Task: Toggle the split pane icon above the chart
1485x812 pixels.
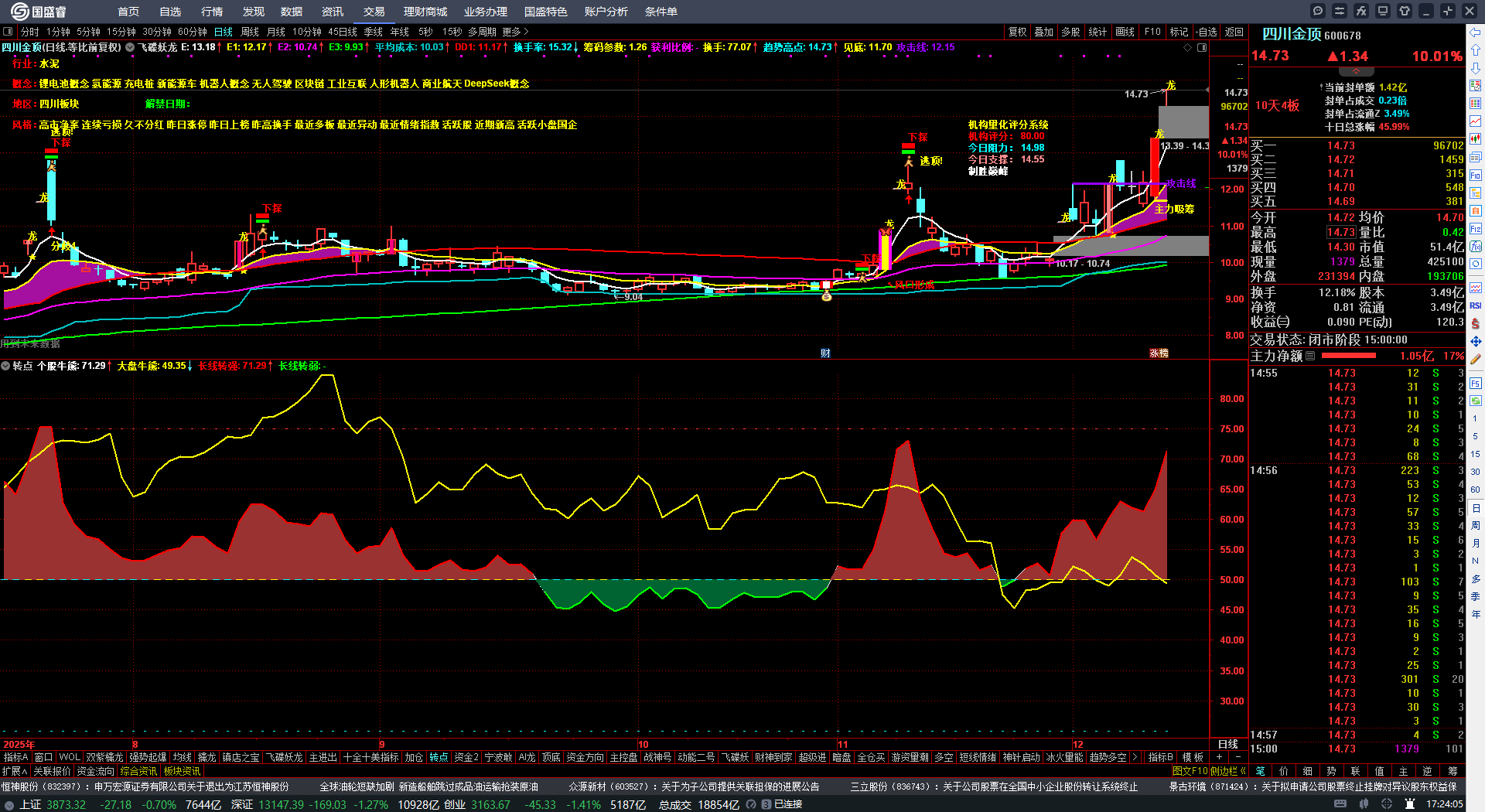Action: click(x=1202, y=47)
